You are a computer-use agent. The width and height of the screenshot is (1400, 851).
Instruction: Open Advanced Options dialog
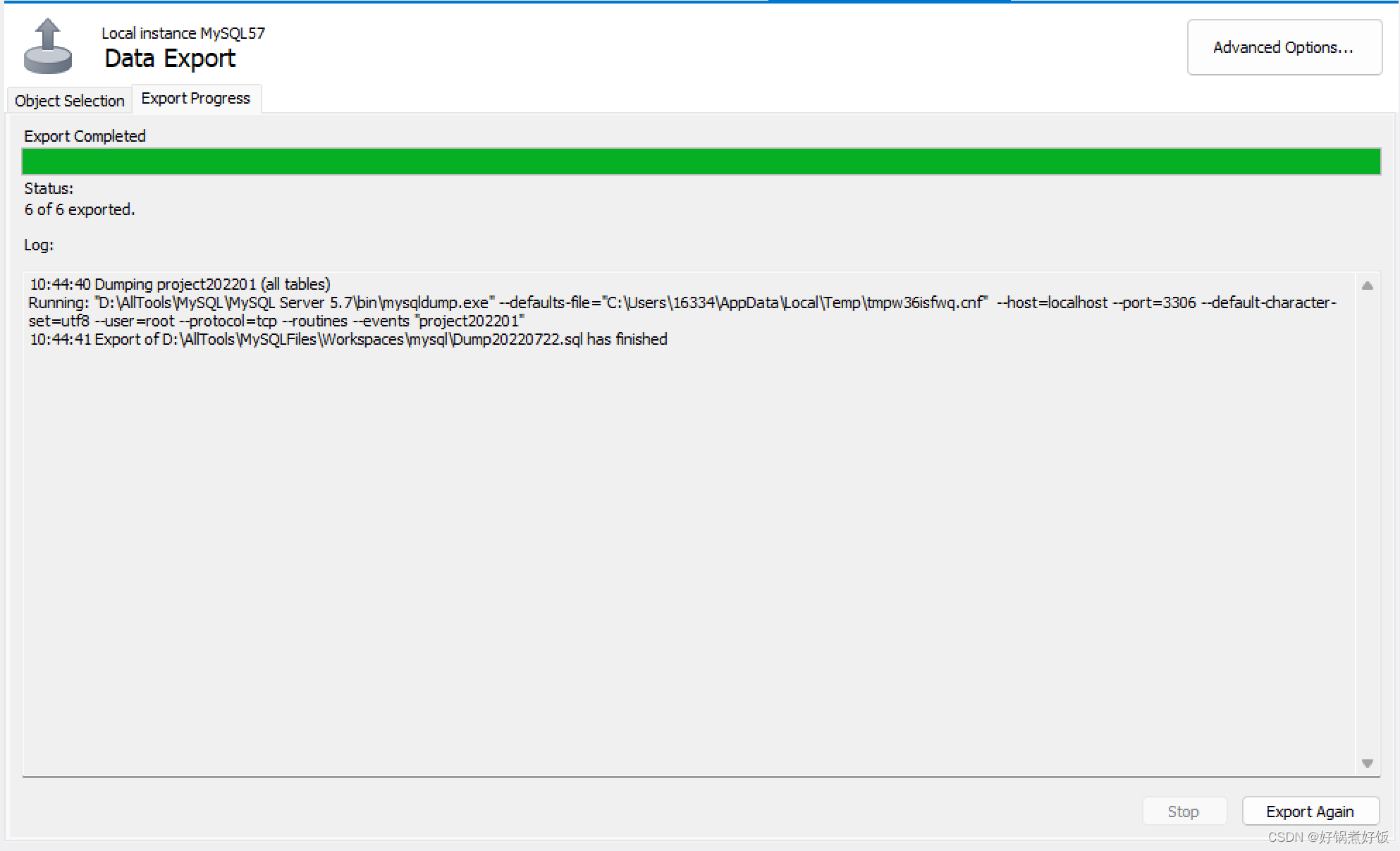point(1284,47)
